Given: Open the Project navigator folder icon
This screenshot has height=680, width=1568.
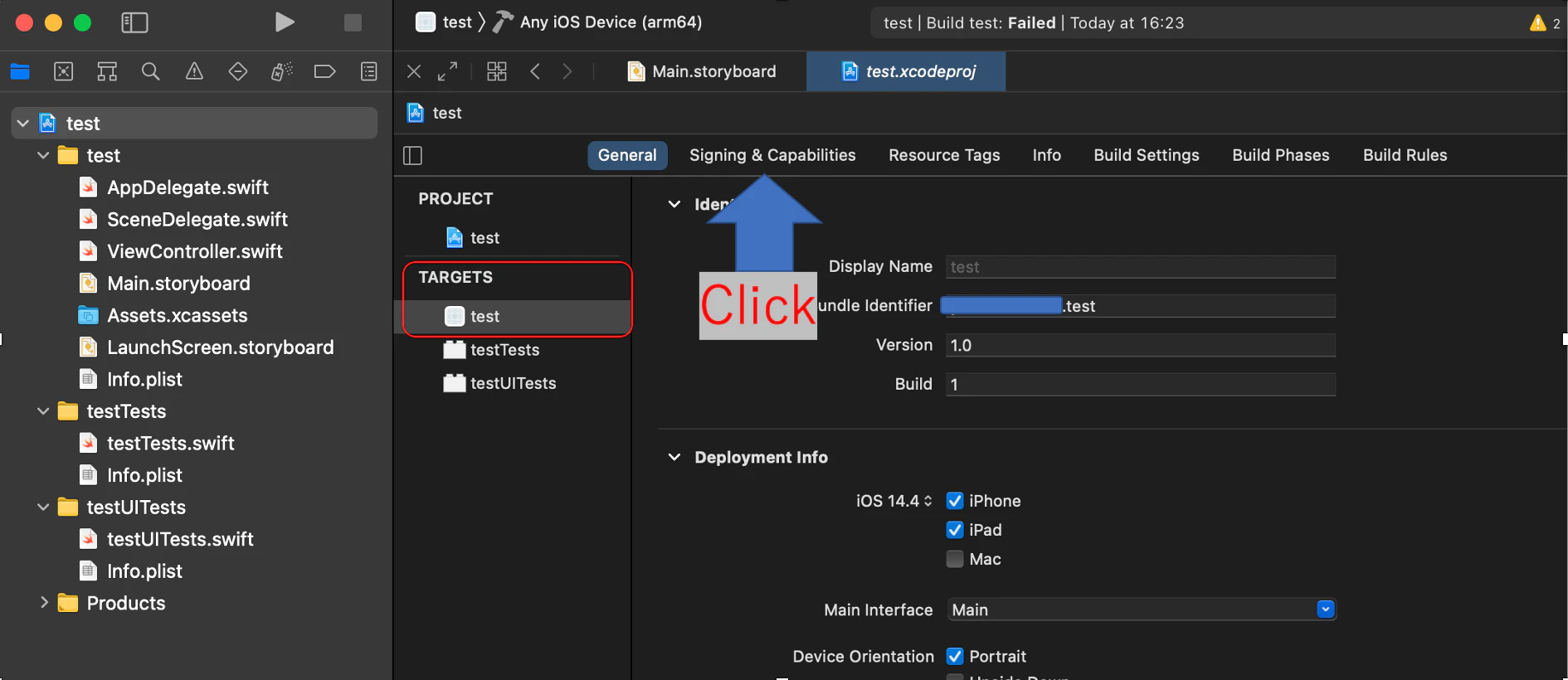Looking at the screenshot, I should click(20, 71).
